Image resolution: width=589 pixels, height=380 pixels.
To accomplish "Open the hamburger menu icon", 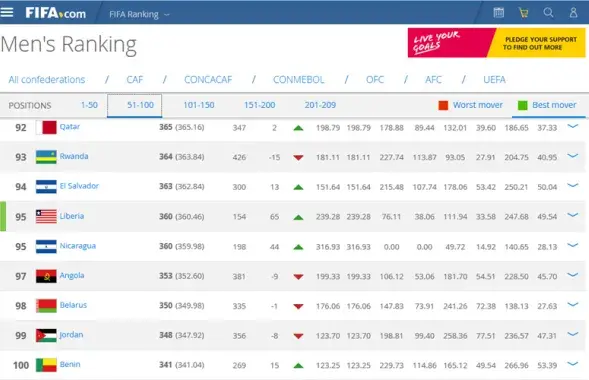I will [7, 12].
